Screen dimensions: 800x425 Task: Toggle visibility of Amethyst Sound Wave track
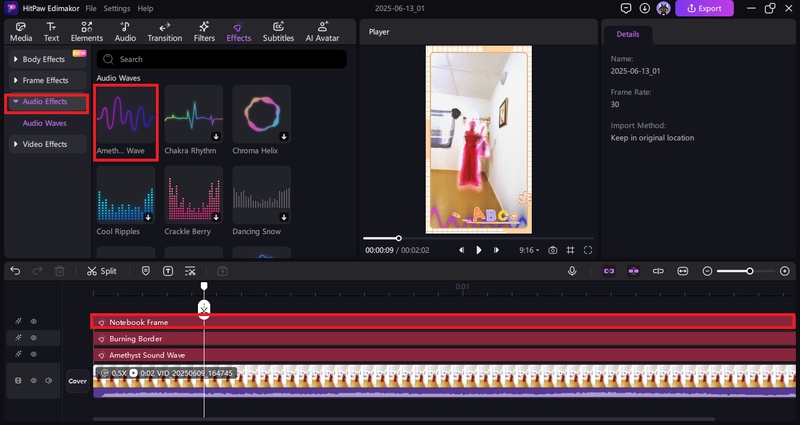coord(33,354)
